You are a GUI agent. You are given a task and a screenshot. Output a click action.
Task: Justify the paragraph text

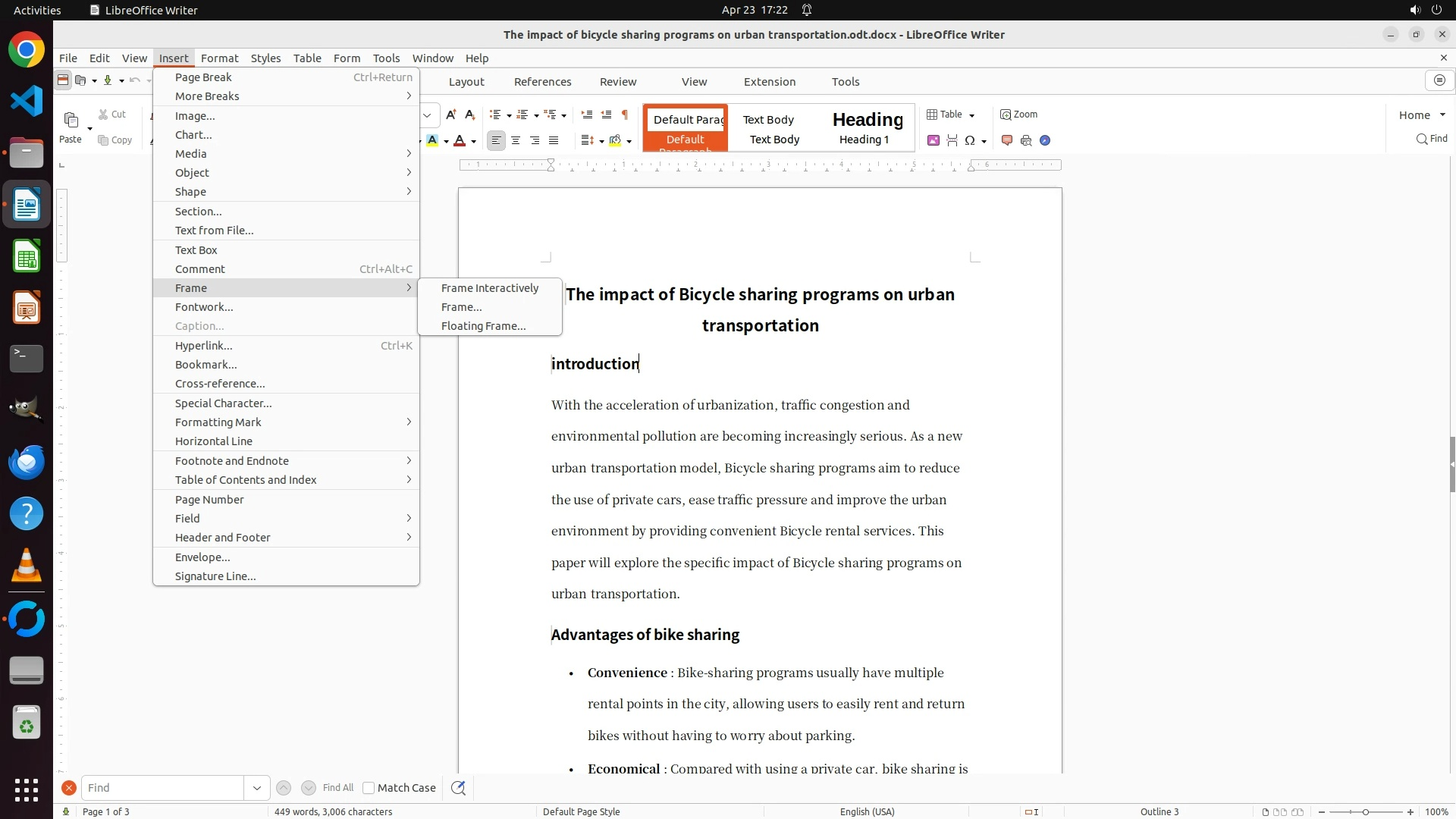click(554, 140)
